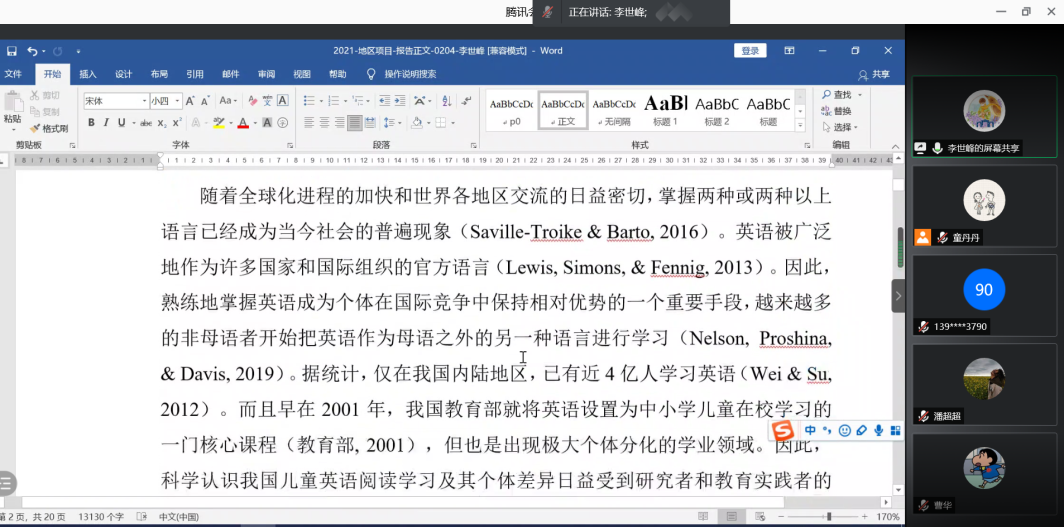
Task: Switch to the 审阅 ribbon tab
Action: pos(266,74)
